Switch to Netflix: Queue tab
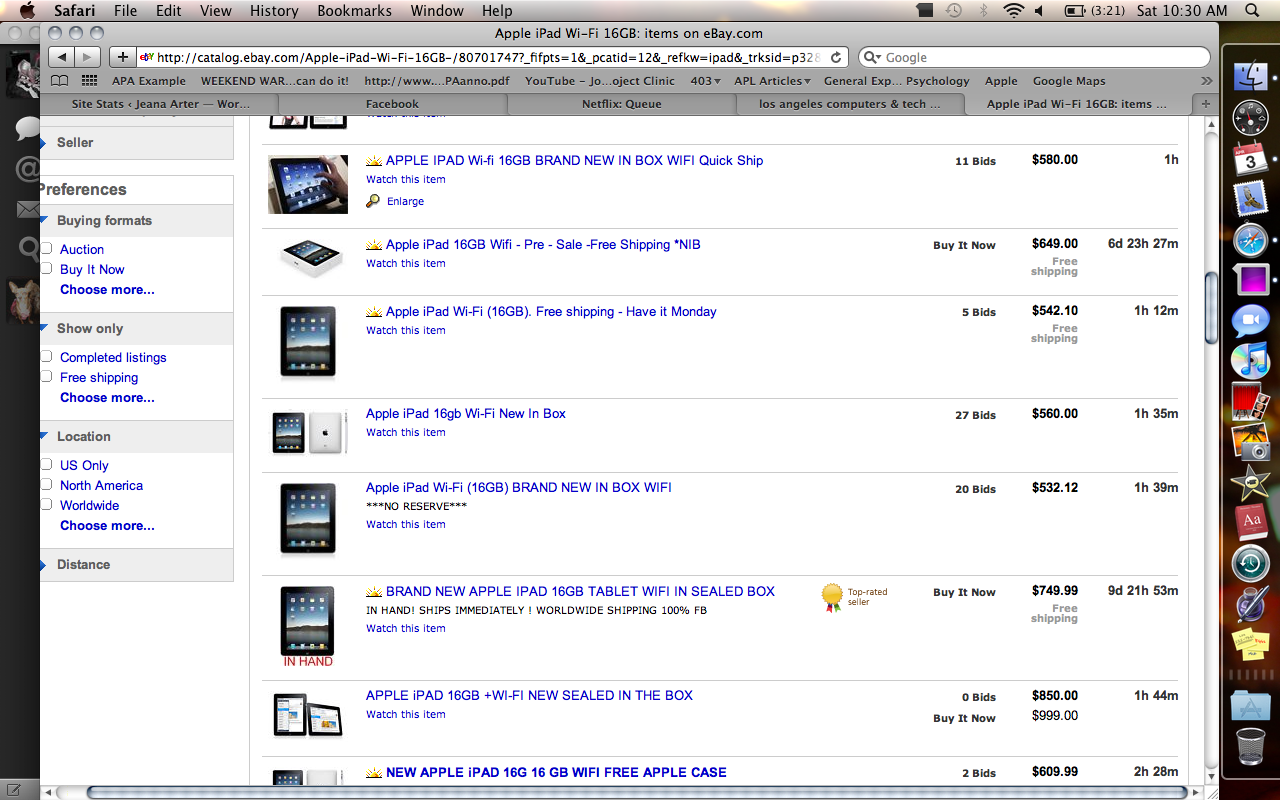This screenshot has width=1280, height=800. click(622, 104)
